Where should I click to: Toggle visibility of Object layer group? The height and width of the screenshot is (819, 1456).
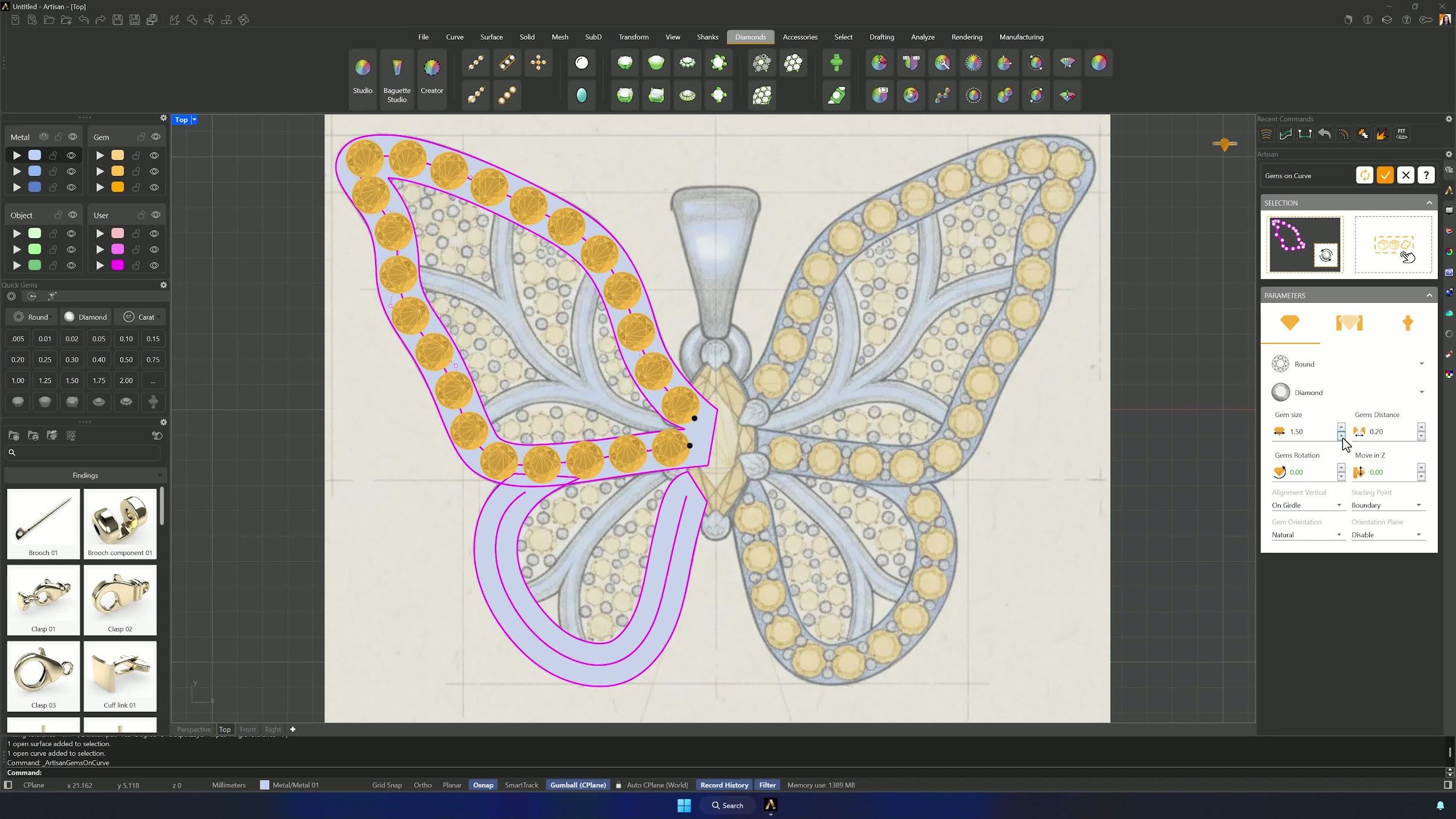[x=73, y=215]
